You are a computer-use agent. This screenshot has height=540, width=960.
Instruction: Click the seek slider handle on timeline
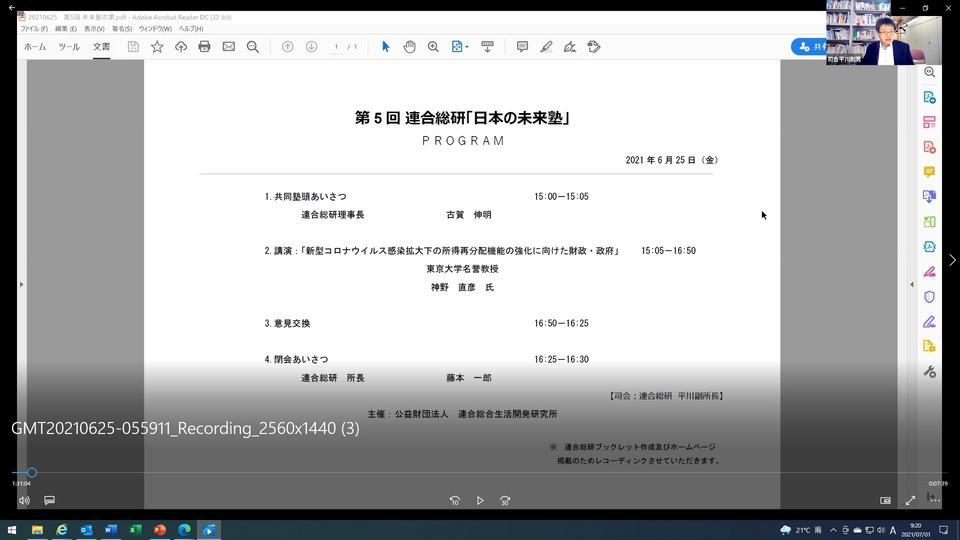[x=32, y=473]
